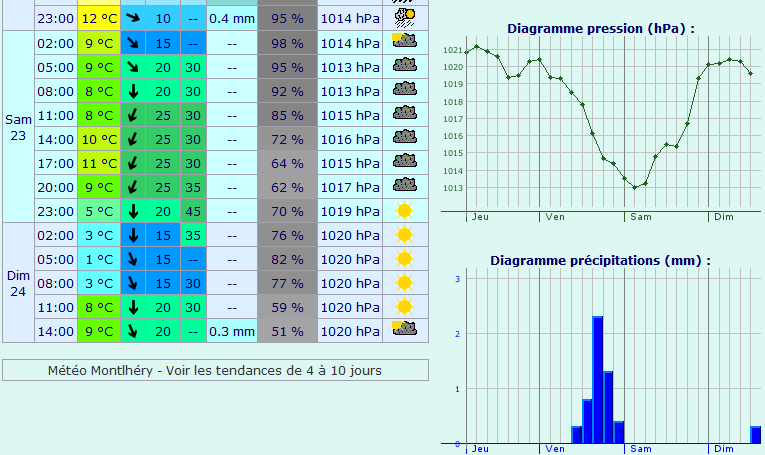This screenshot has width=765, height=455.
Task: Click the wind arrow for Saturday 17:00
Action: tap(133, 163)
